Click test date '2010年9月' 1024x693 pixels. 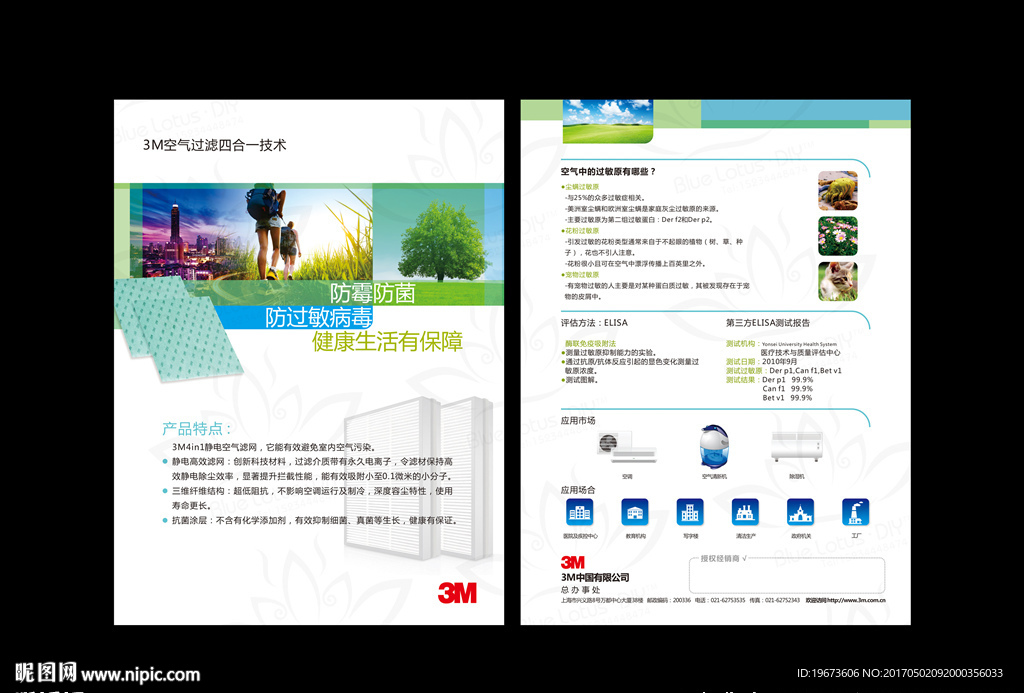779,362
